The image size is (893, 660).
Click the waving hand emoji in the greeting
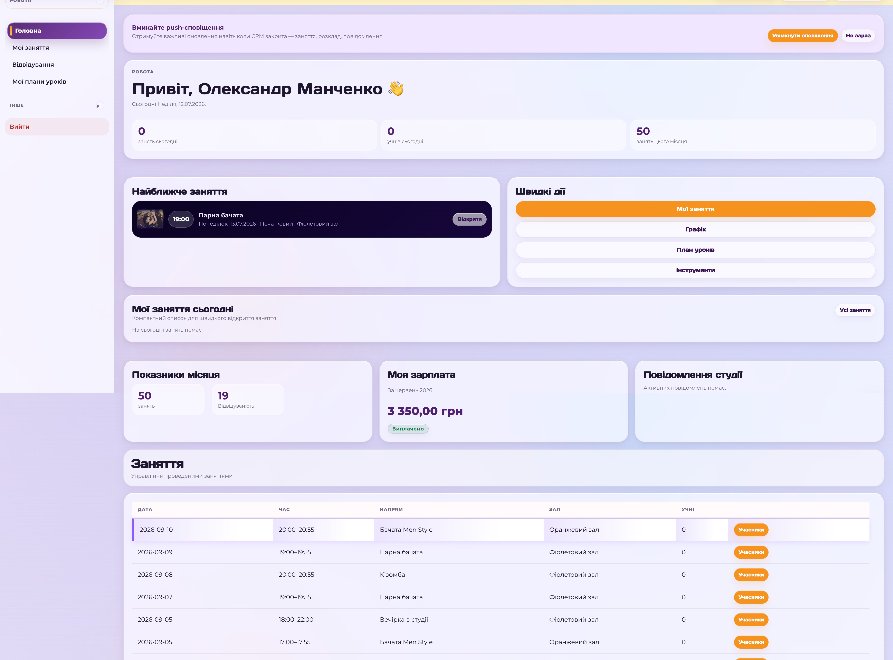click(396, 89)
